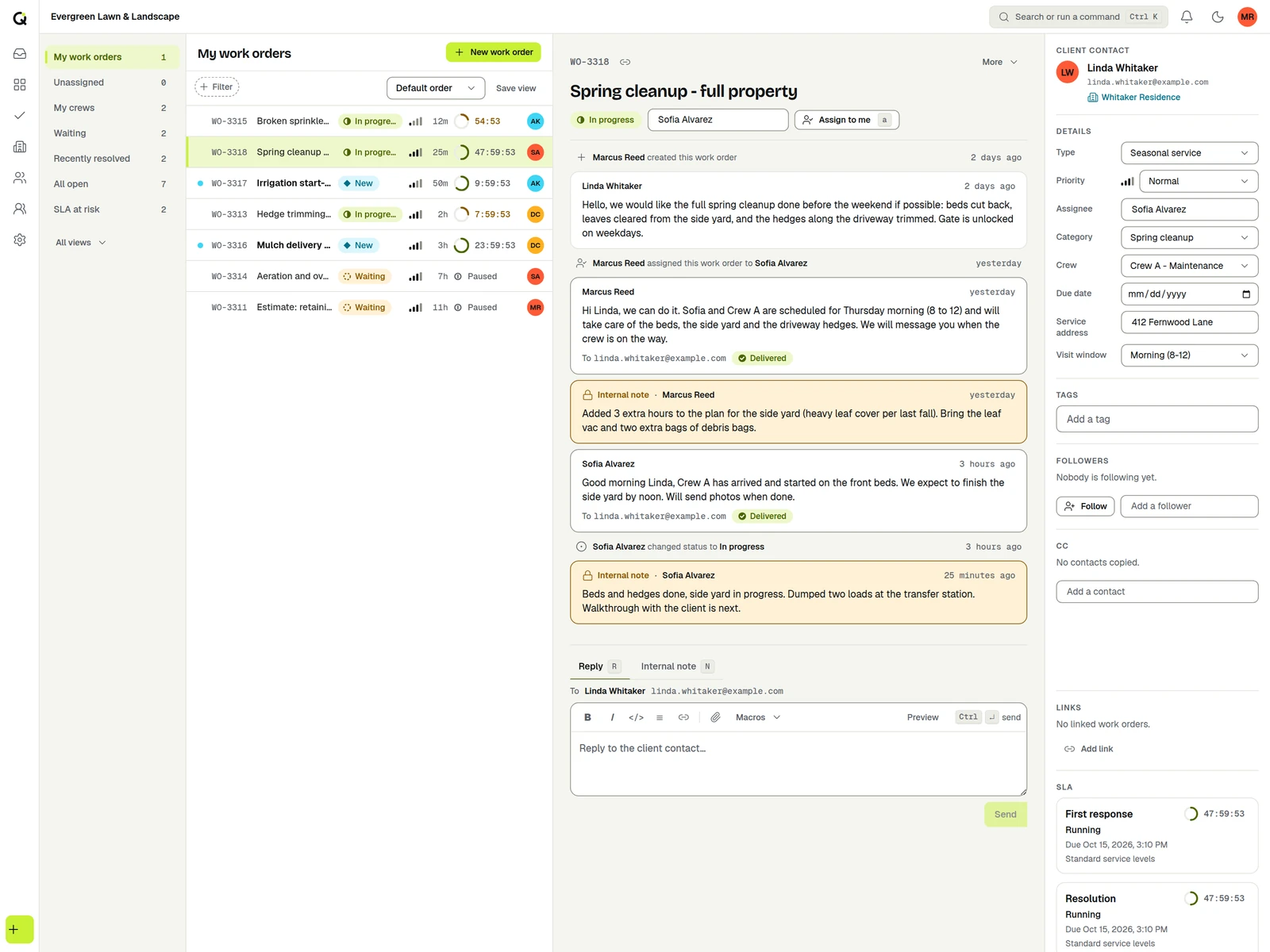The height and width of the screenshot is (952, 1270).
Task: Click Add link under Links
Action: [x=1088, y=749]
